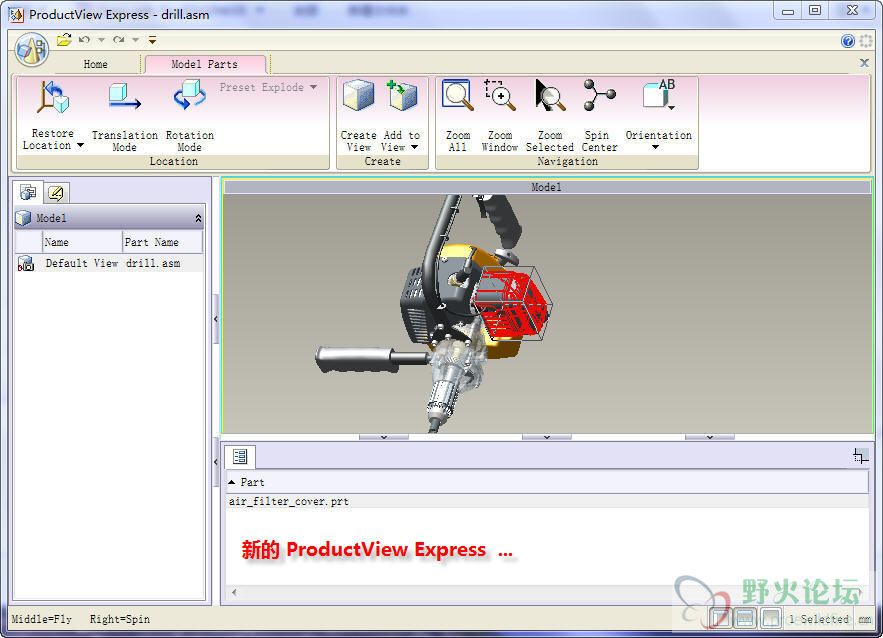
Task: Toggle the second panel layout button in status bar
Action: click(x=746, y=618)
